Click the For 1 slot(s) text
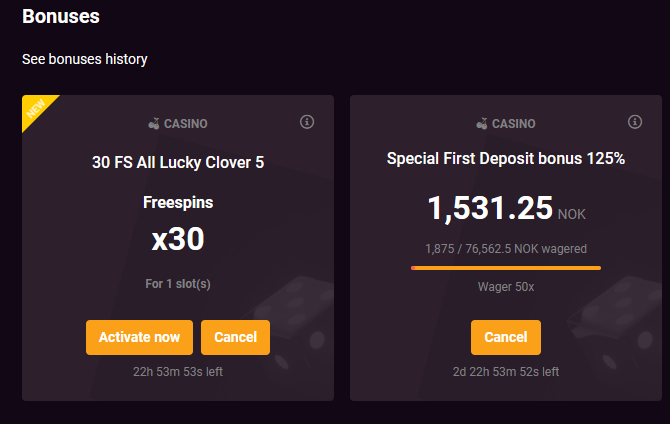Screen dimensions: 670x424 pos(178,284)
